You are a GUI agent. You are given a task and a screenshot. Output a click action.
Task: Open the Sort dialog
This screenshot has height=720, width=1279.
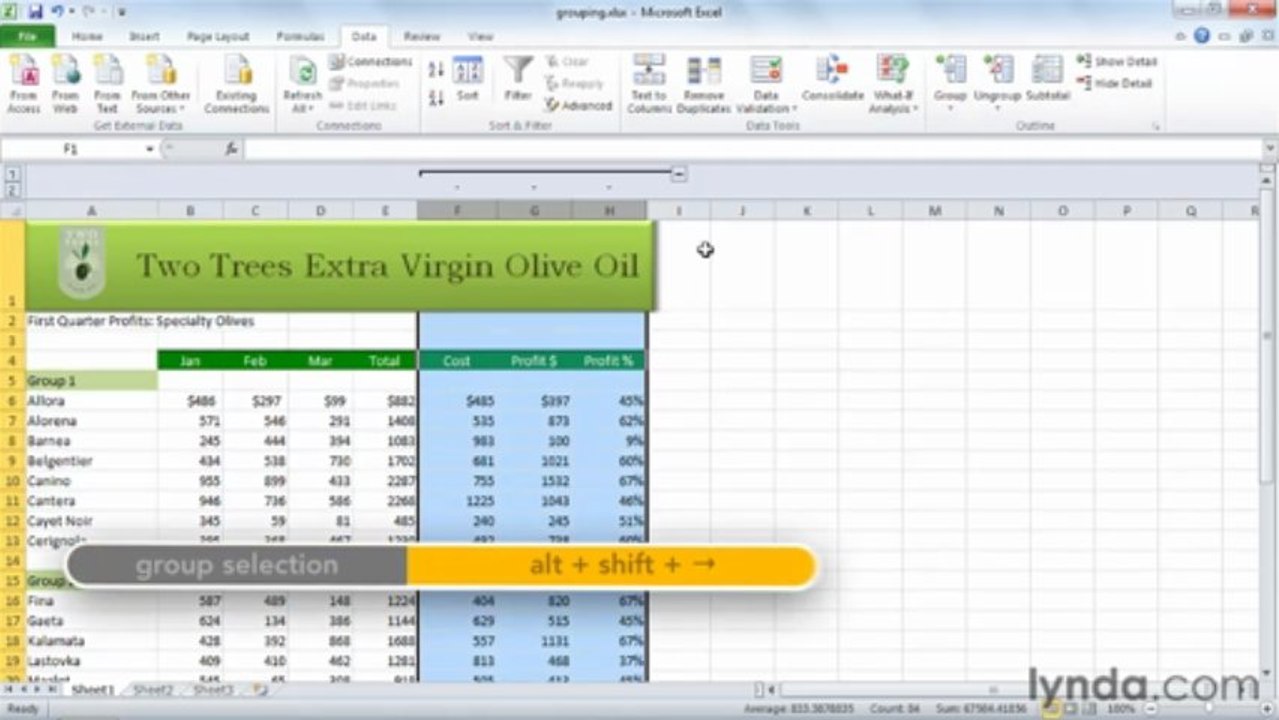[468, 79]
